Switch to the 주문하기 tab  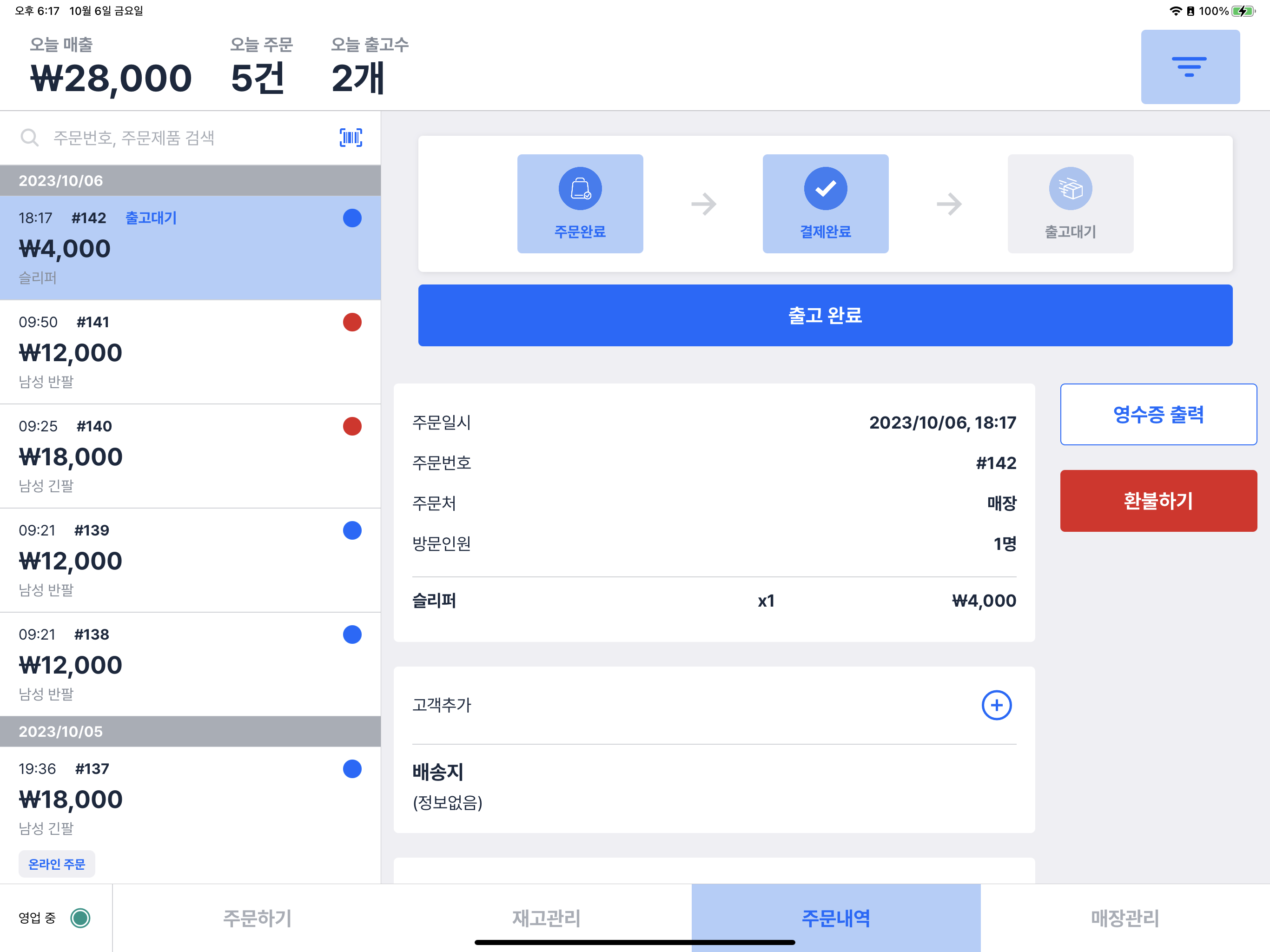257,918
